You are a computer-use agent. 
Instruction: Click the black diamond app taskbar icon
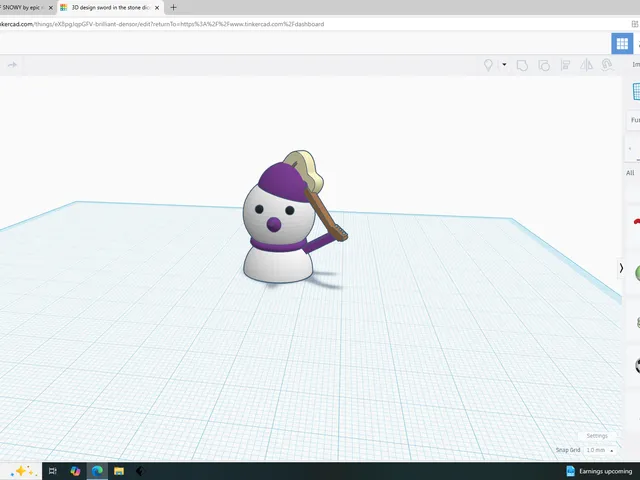coord(140,471)
